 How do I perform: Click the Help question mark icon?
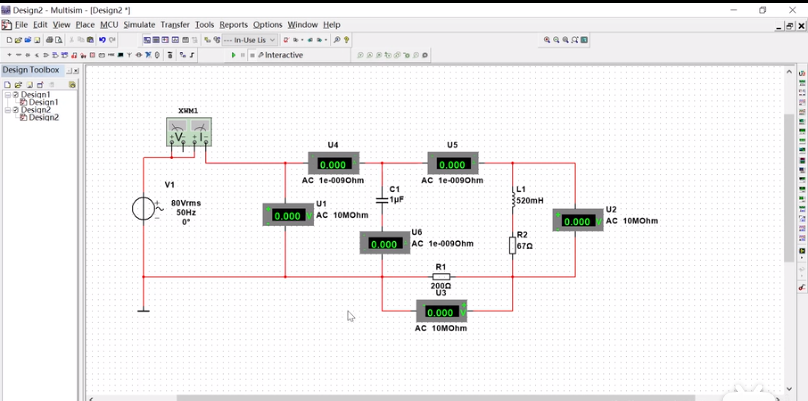coord(346,40)
